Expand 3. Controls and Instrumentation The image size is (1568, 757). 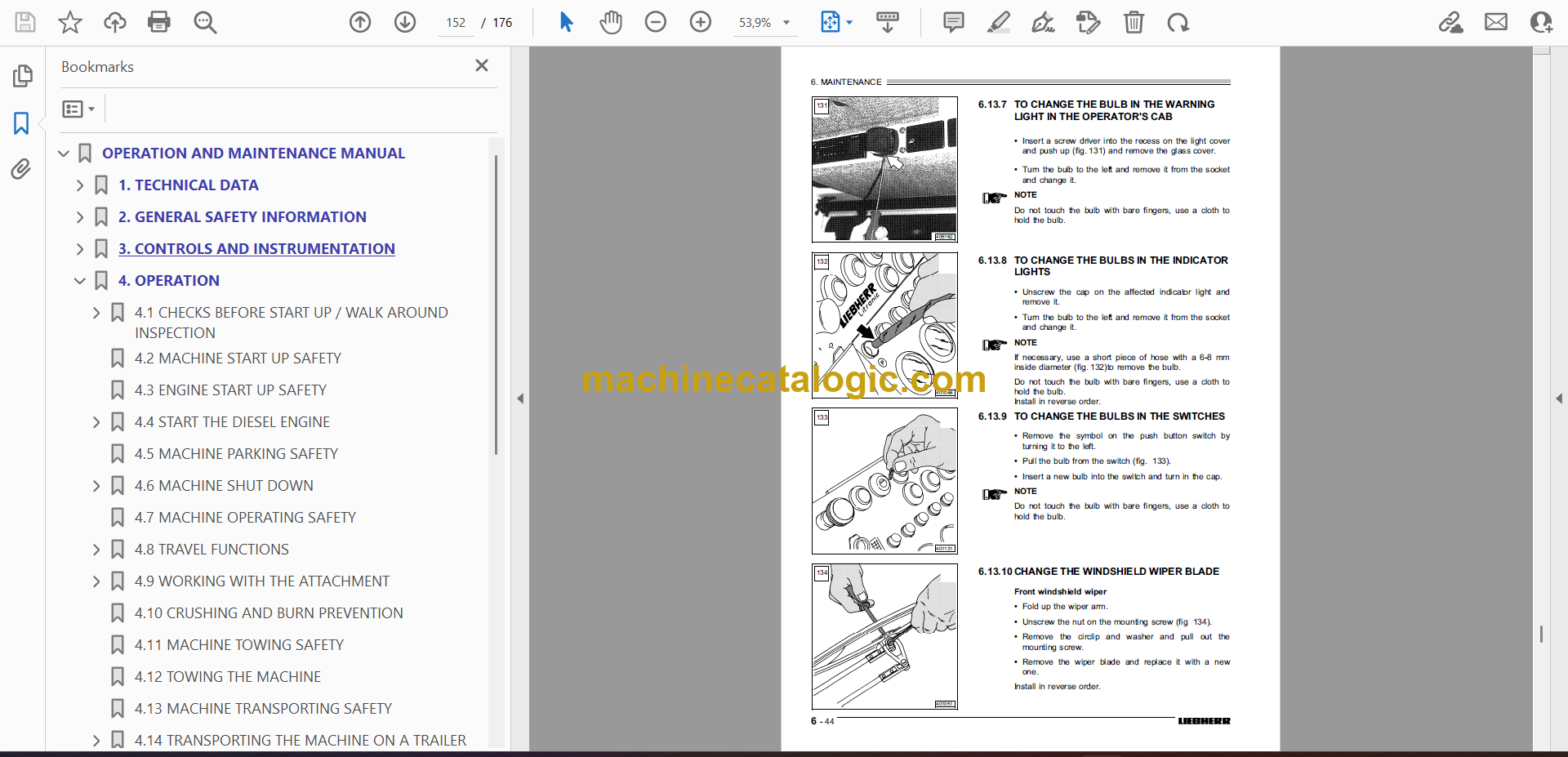click(x=80, y=249)
